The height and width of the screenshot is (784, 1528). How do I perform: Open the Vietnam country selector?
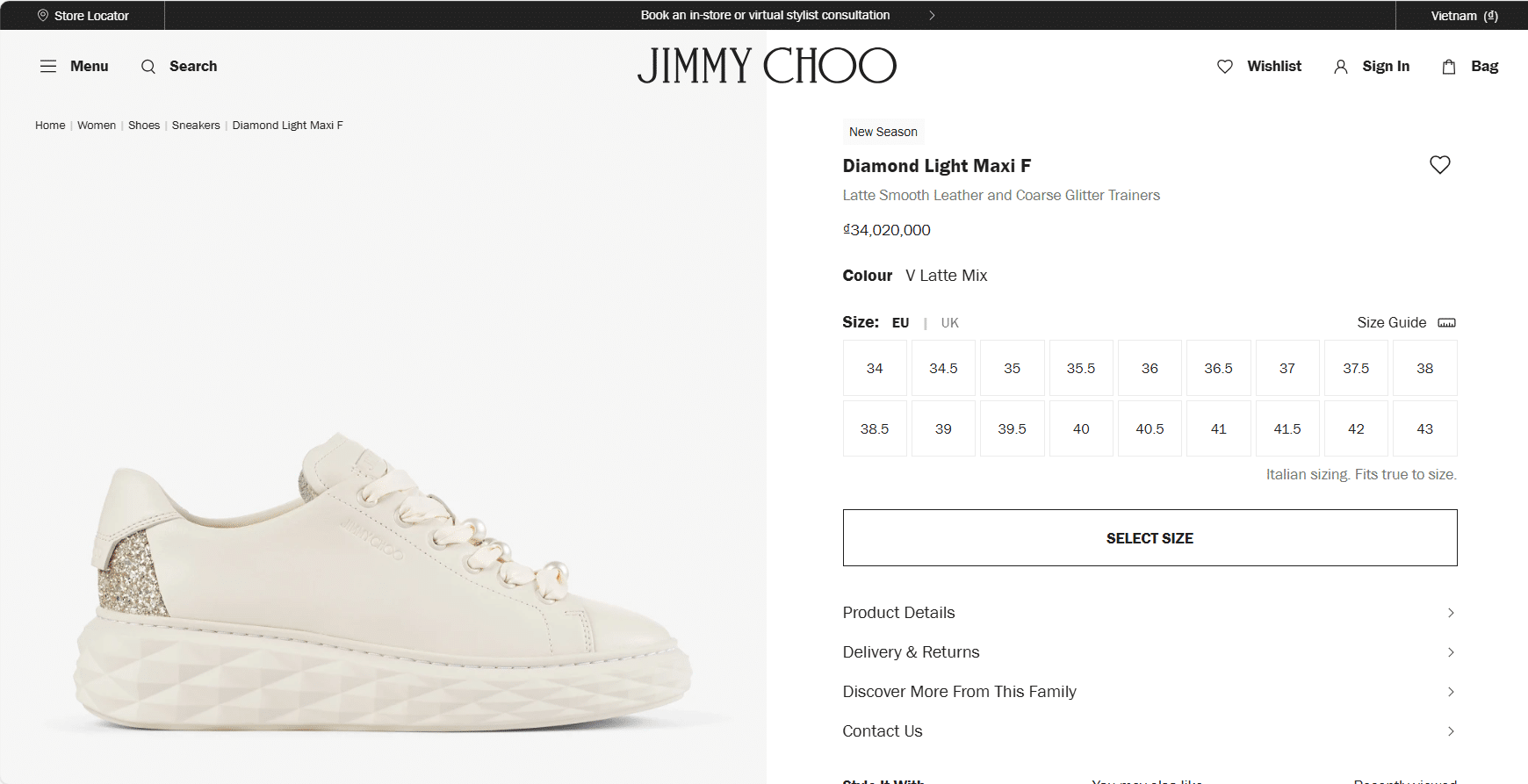click(x=1464, y=16)
